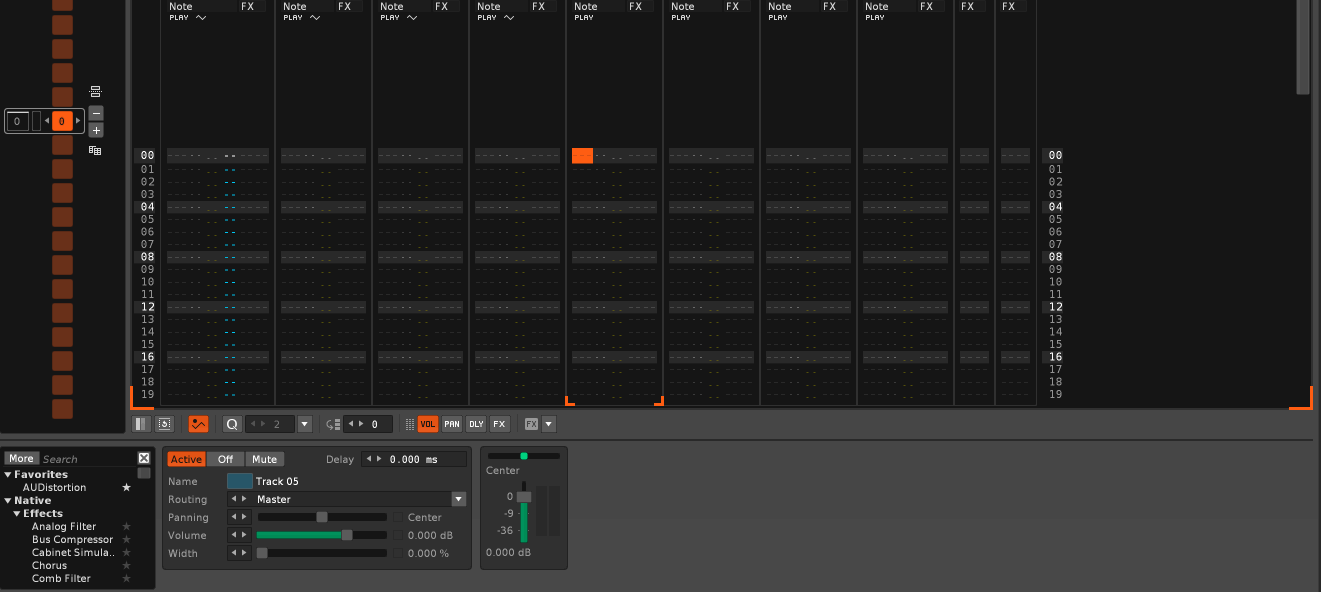This screenshot has height=592, width=1321.
Task: Click the minus button in pattern sequencer
Action: [96, 113]
